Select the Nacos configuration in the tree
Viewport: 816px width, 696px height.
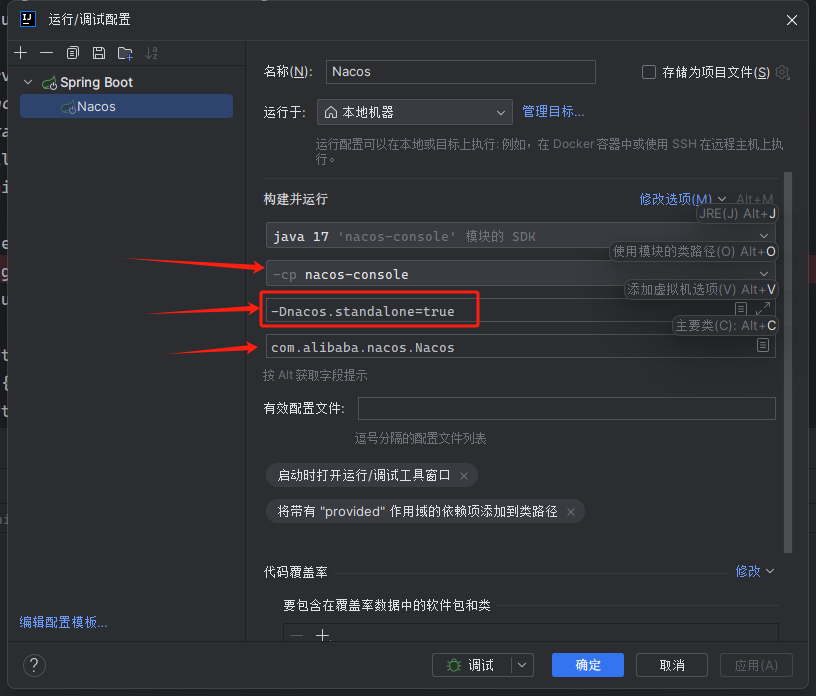[x=126, y=106]
